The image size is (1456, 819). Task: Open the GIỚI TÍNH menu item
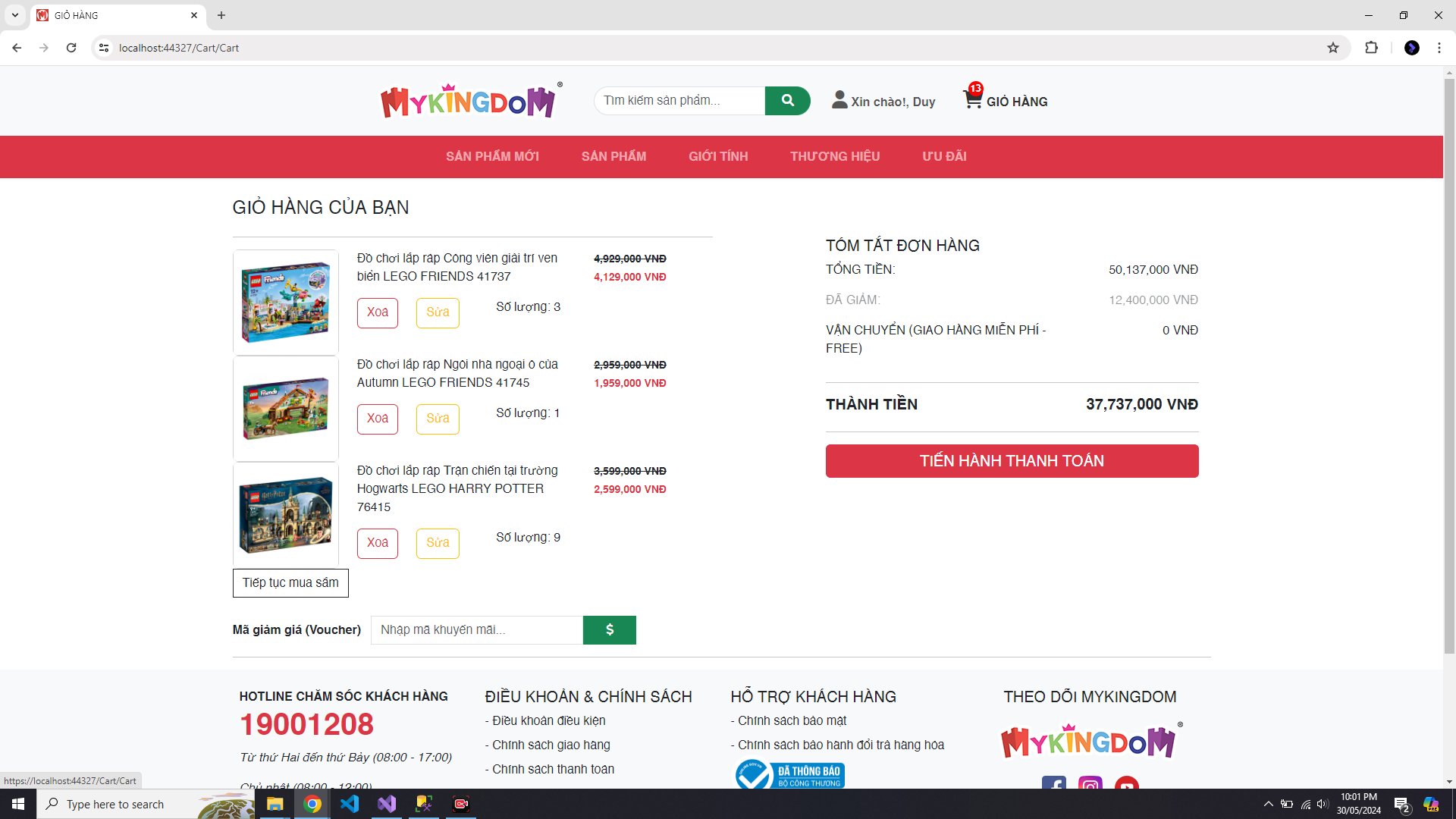(718, 156)
